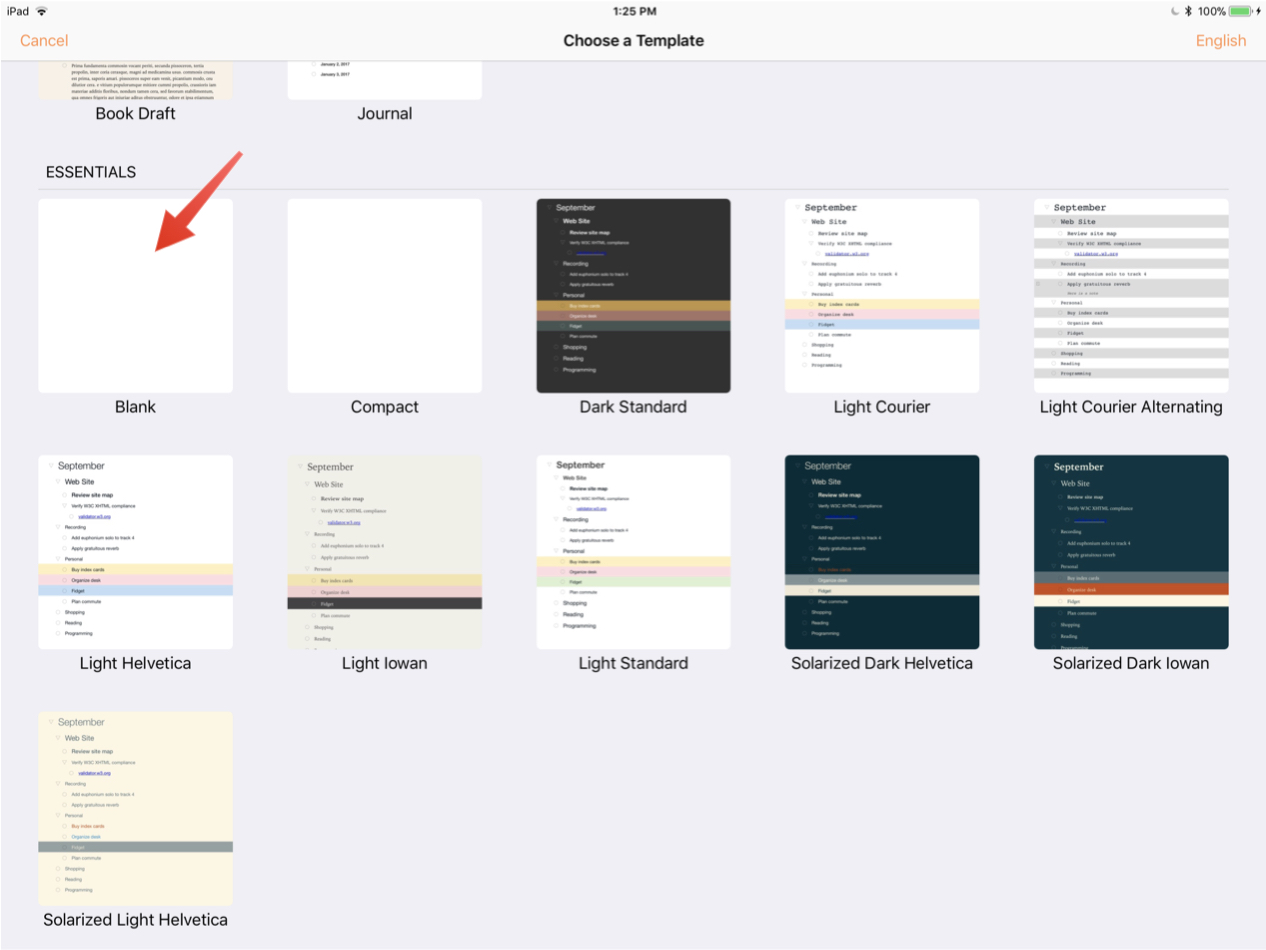
Task: Pick the Dark Standard template
Action: [633, 296]
